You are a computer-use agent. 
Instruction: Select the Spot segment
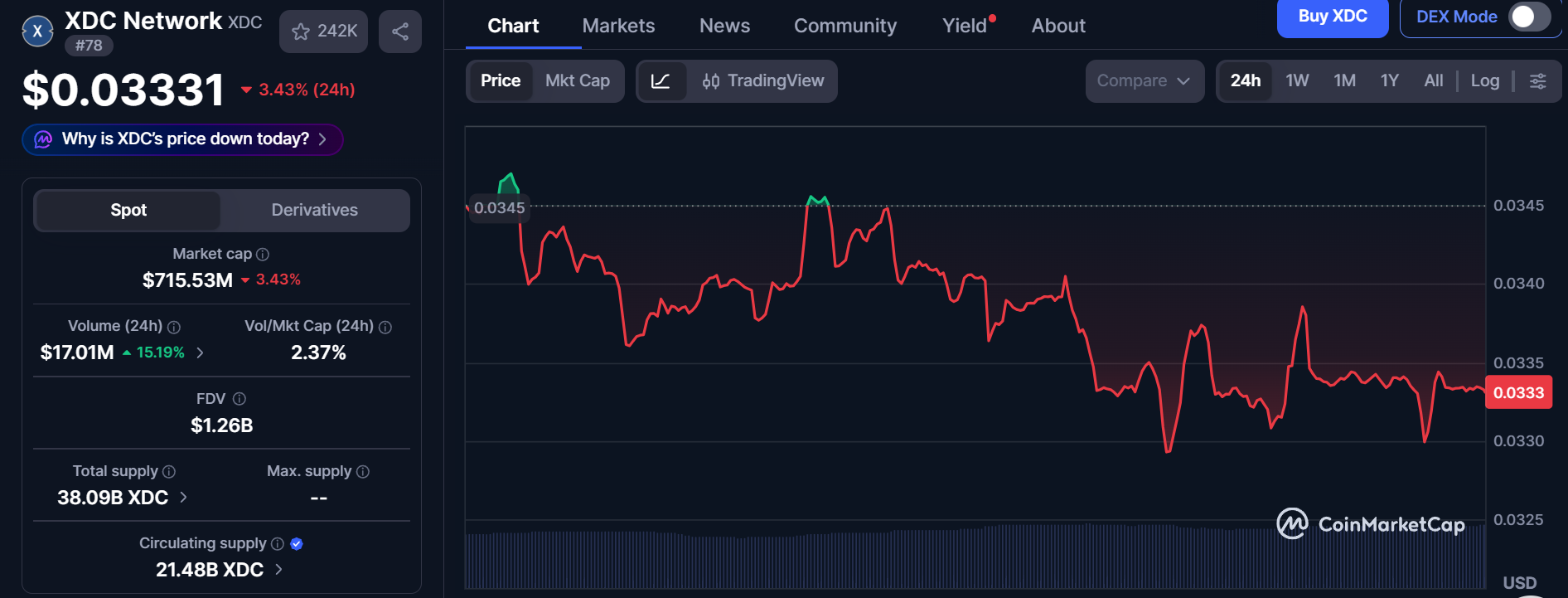(x=128, y=211)
